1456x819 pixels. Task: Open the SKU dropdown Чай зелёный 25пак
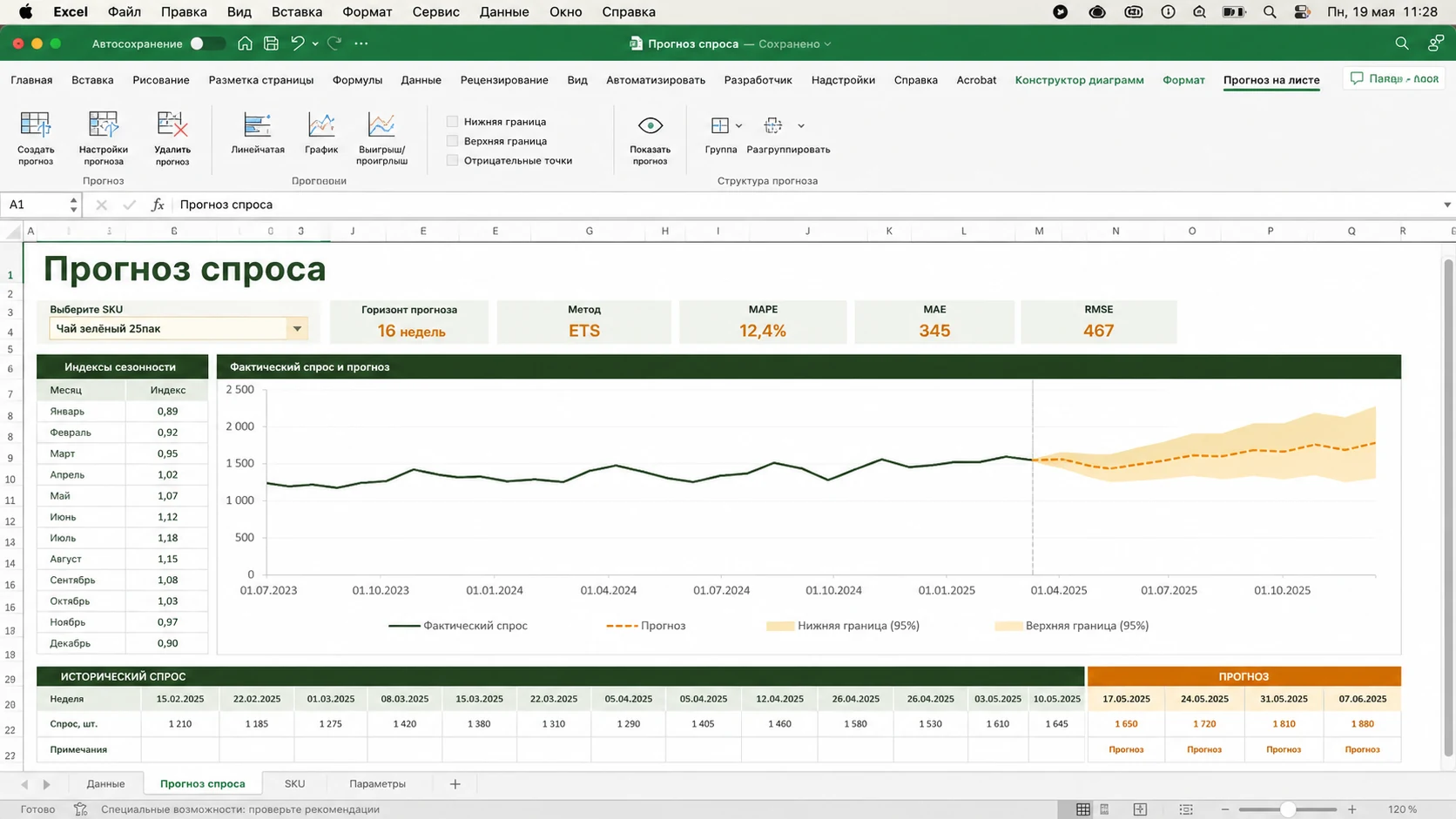(179, 329)
